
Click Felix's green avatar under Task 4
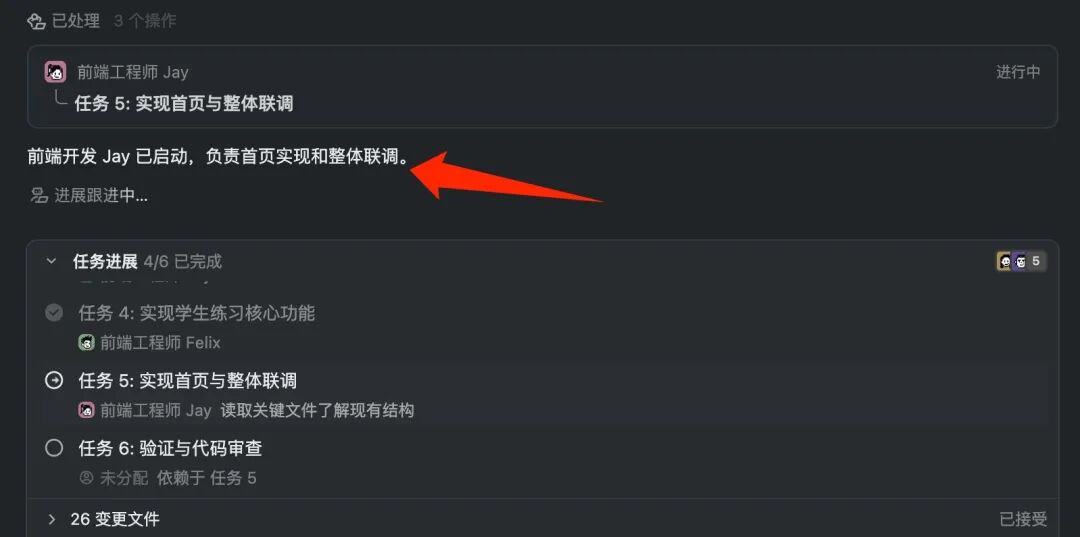pyautogui.click(x=86, y=342)
